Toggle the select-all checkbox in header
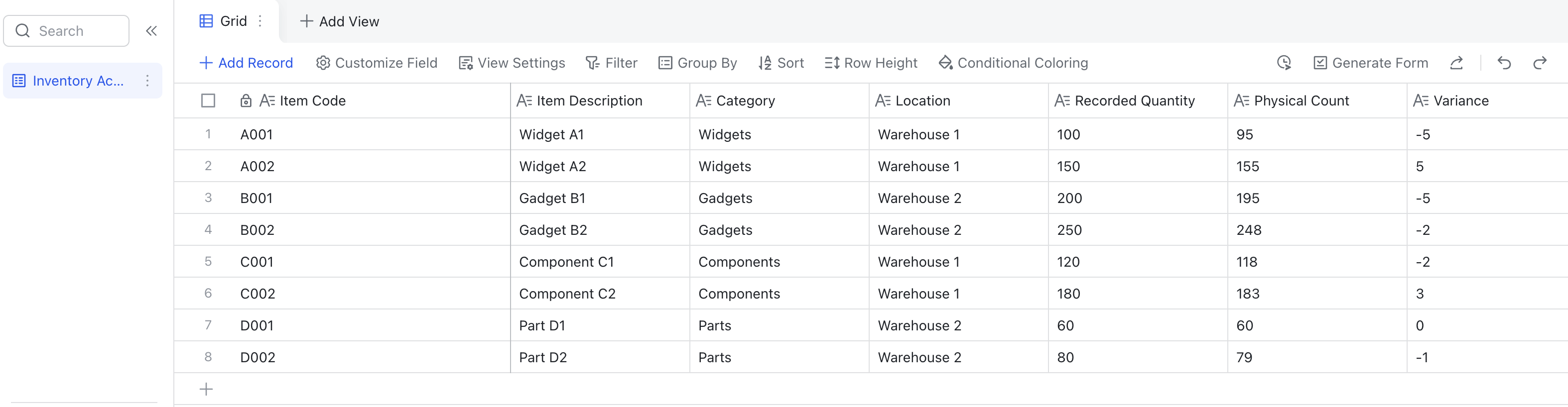 (x=208, y=101)
